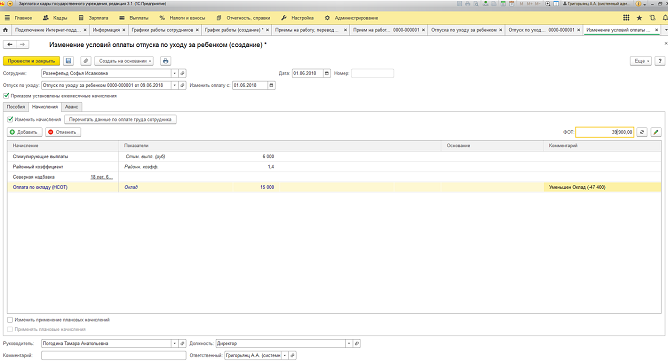Show the list of all open tabs

(x=665, y=30)
